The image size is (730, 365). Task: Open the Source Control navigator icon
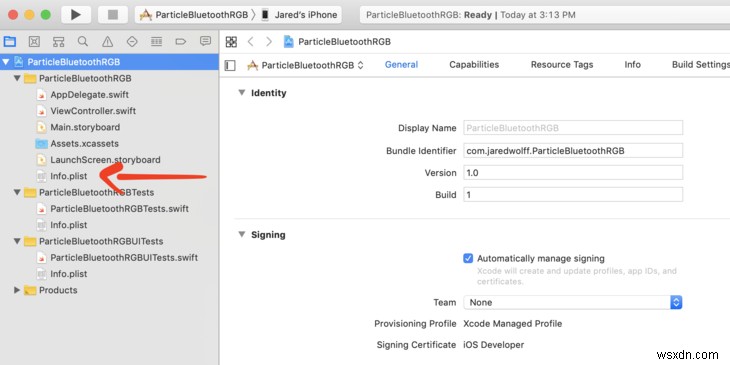tap(34, 42)
